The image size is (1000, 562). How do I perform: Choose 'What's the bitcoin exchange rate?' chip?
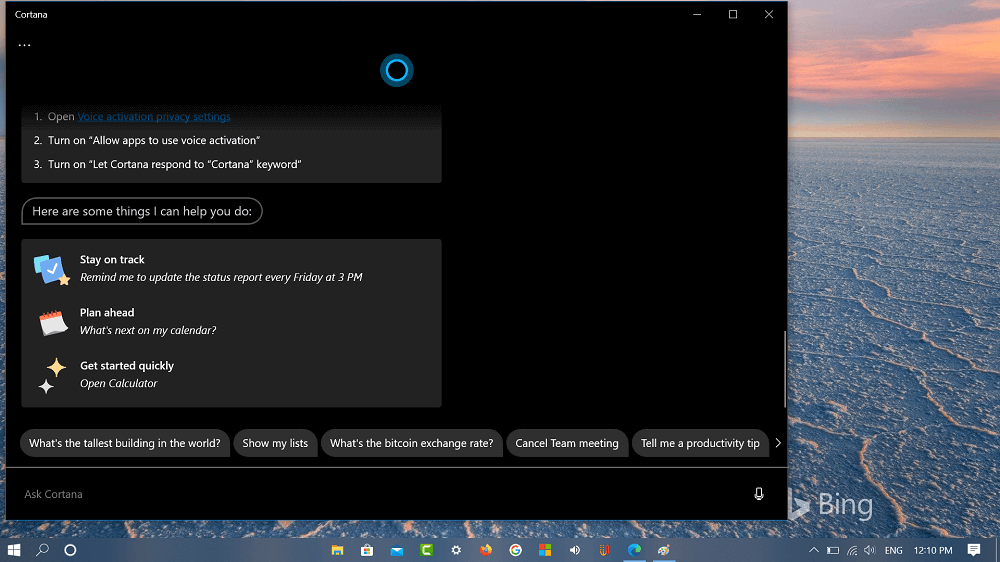[x=411, y=443]
